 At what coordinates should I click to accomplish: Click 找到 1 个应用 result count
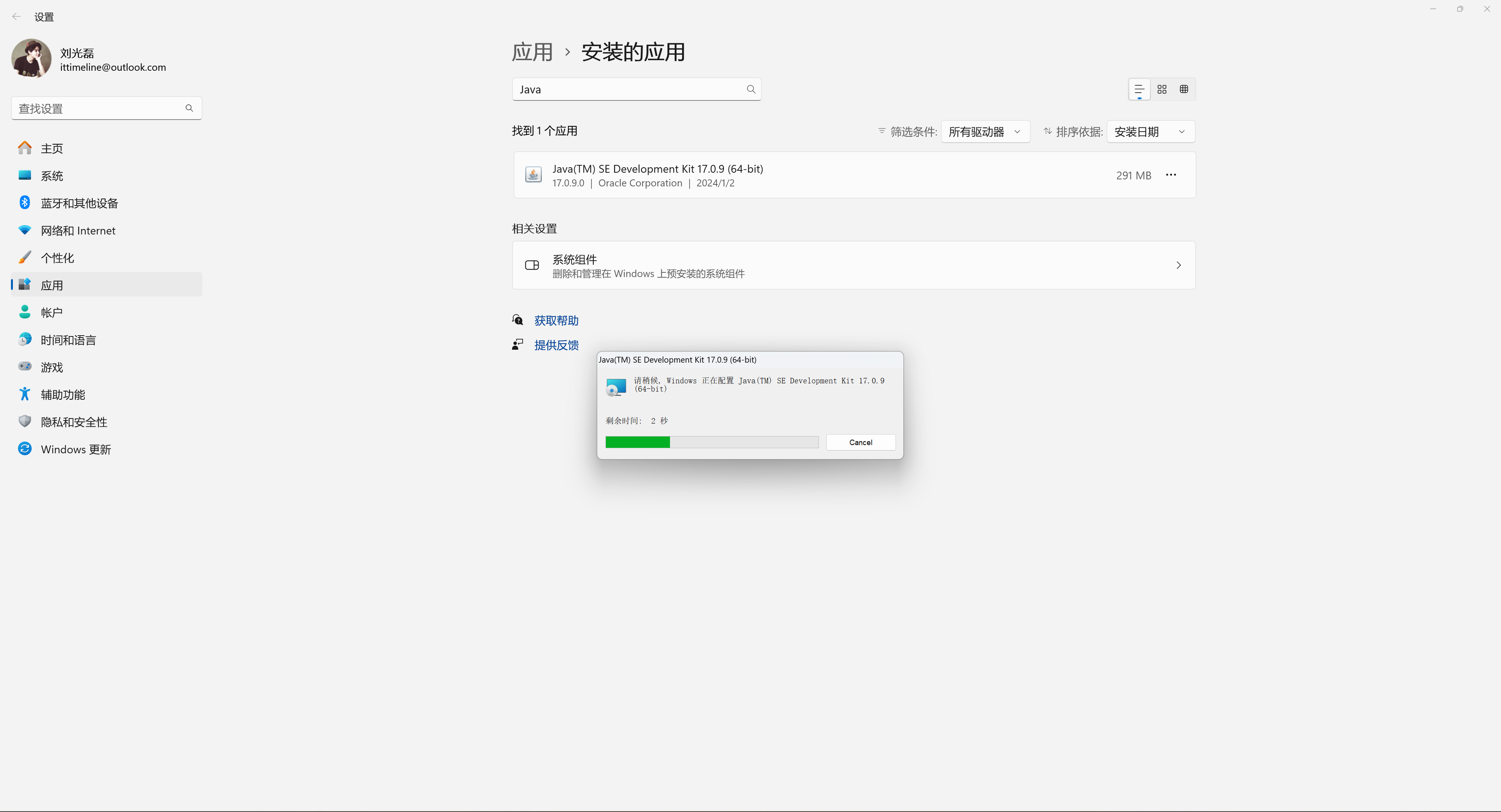point(545,131)
